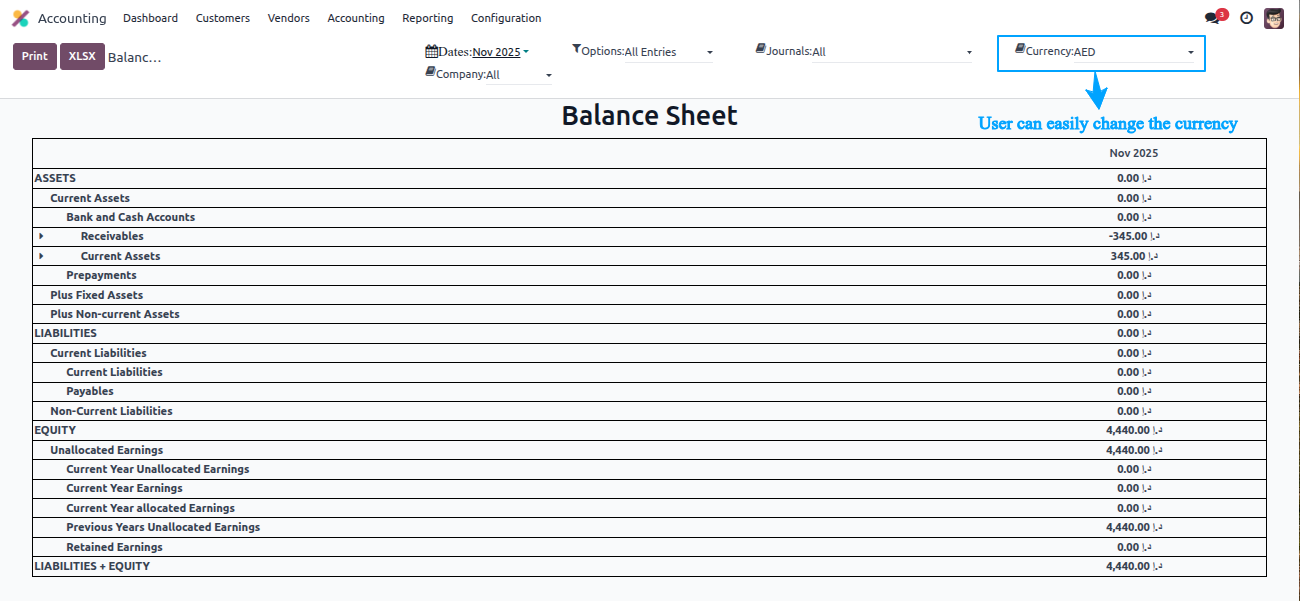Open the Dates Nov 2025 dropdown
Viewport: 1300px width, 601px height.
point(501,52)
